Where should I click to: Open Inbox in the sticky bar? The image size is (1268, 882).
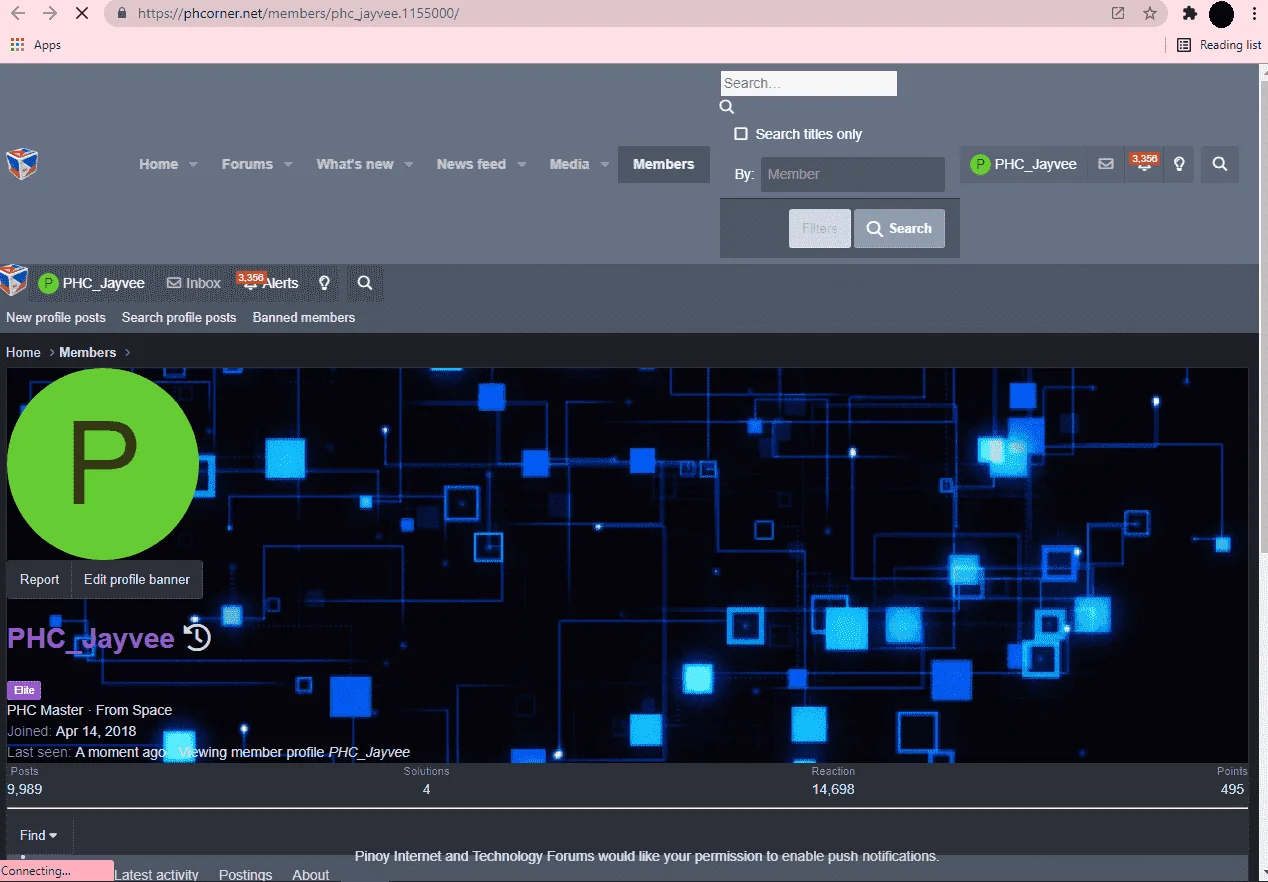click(194, 283)
